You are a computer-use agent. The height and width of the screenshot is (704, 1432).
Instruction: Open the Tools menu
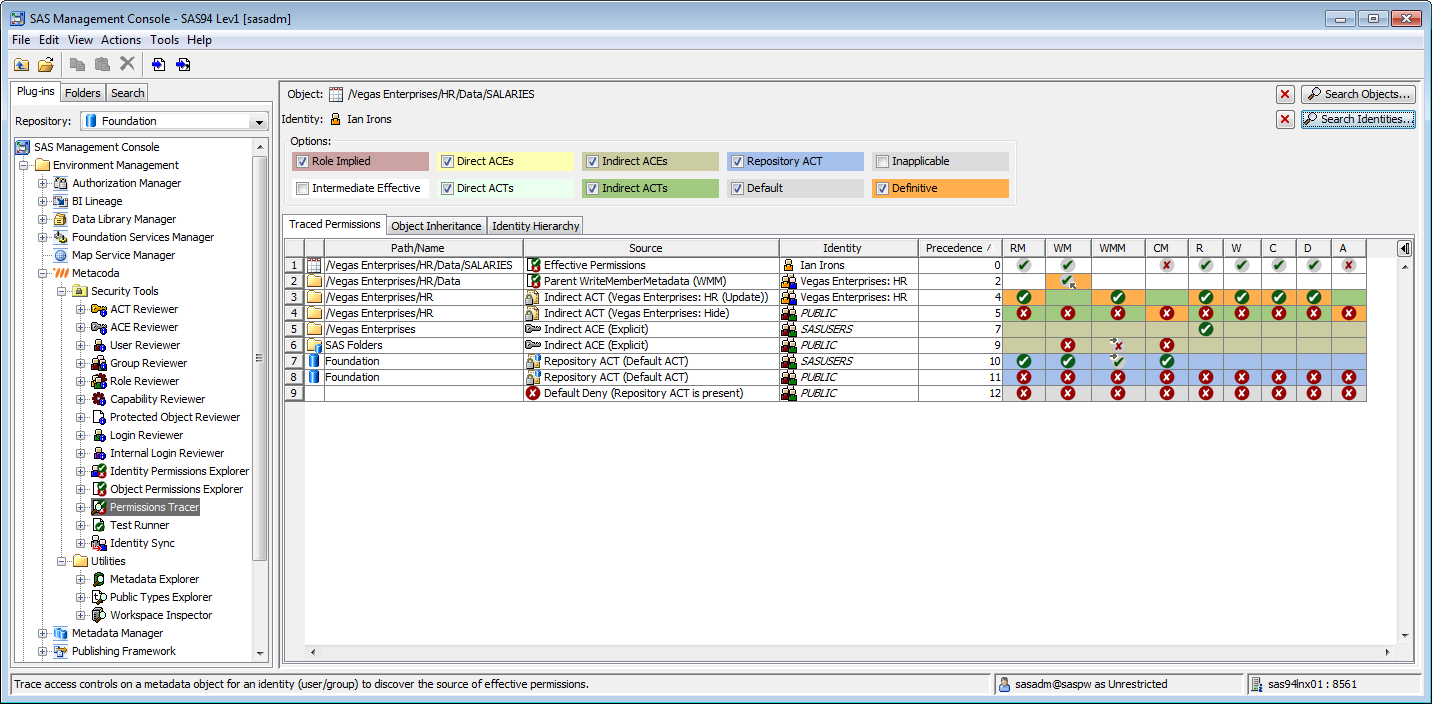[164, 40]
